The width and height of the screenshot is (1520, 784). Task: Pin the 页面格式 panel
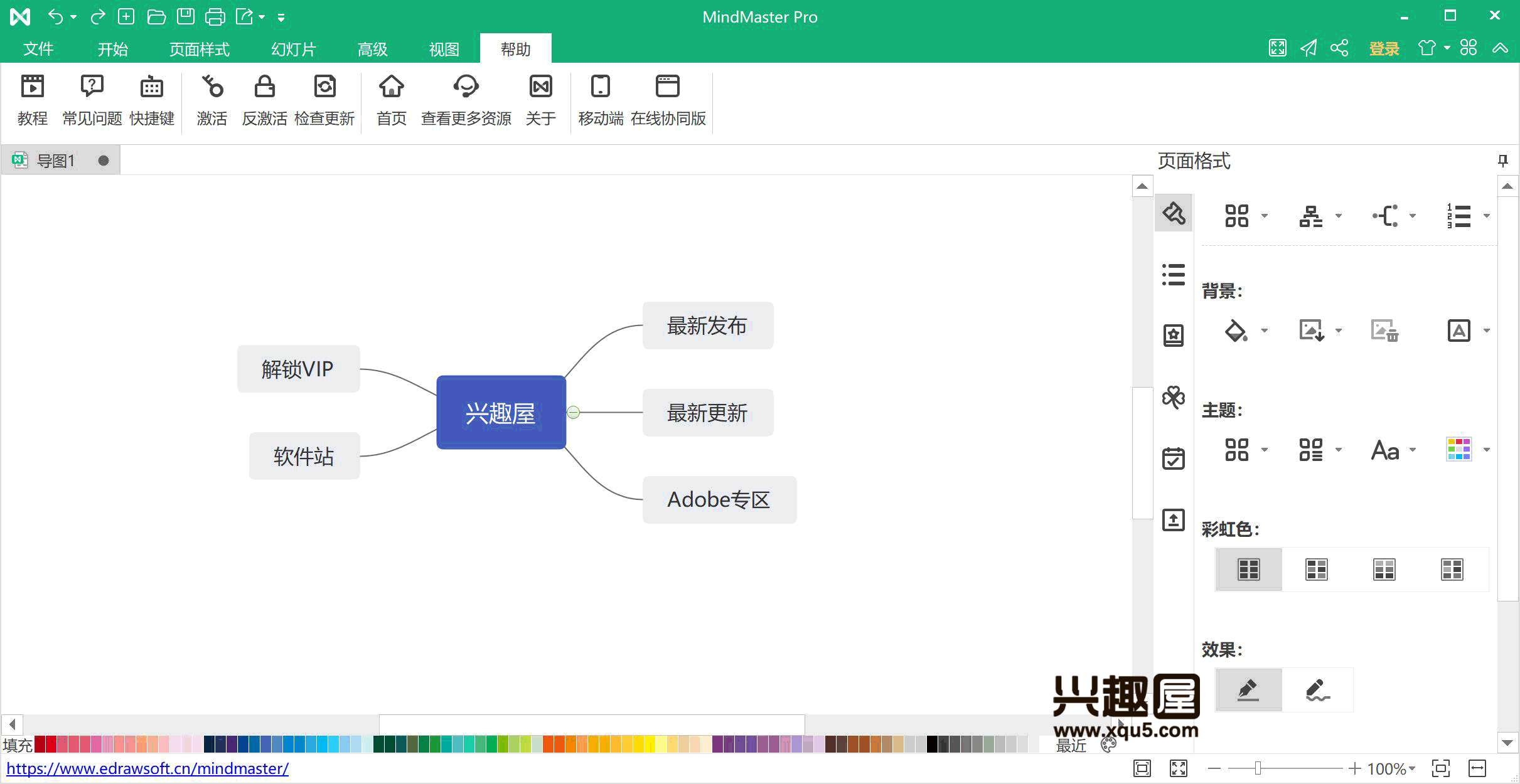click(1503, 161)
